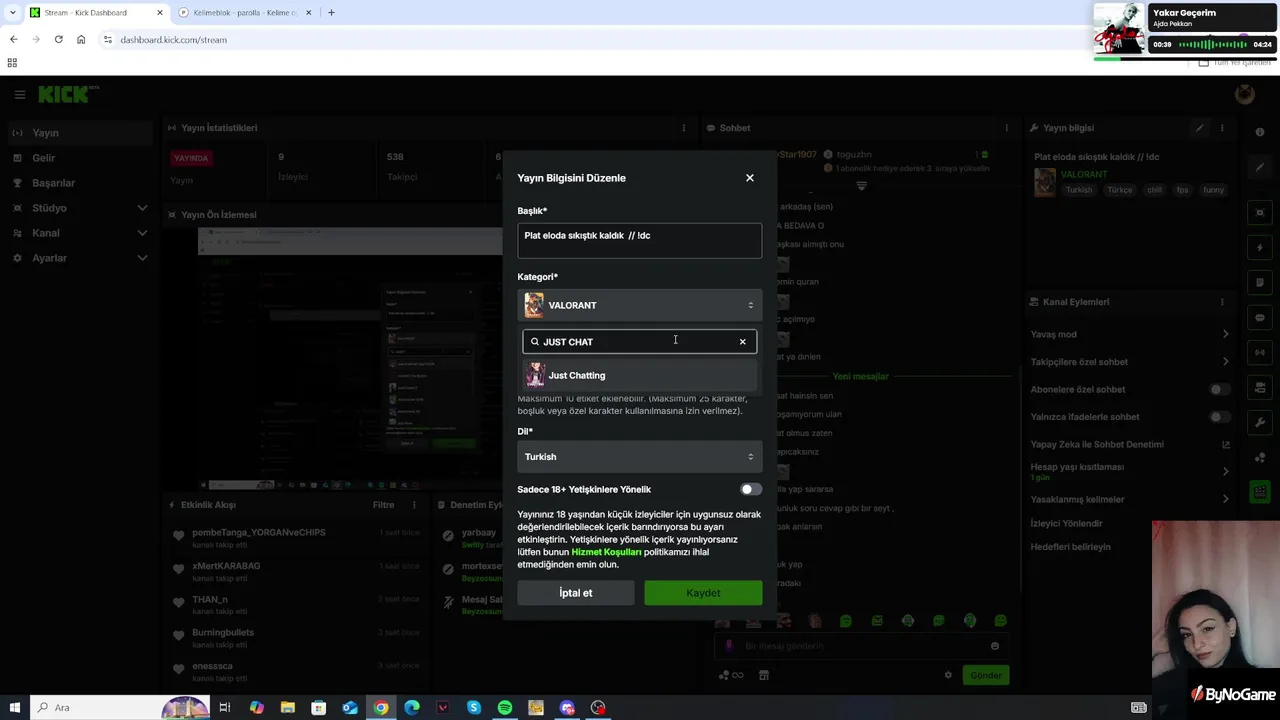Click the Bir mesaj gönderin chat field
This screenshot has height=720, width=1280.
860,646
